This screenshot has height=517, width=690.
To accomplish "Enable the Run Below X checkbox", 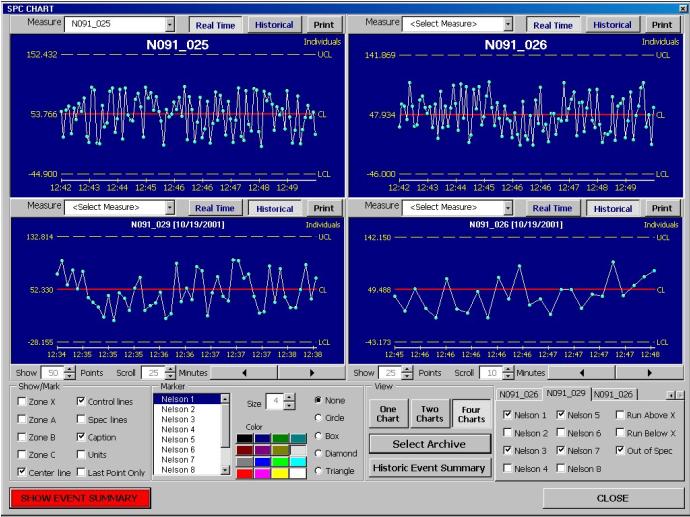I will click(620, 433).
